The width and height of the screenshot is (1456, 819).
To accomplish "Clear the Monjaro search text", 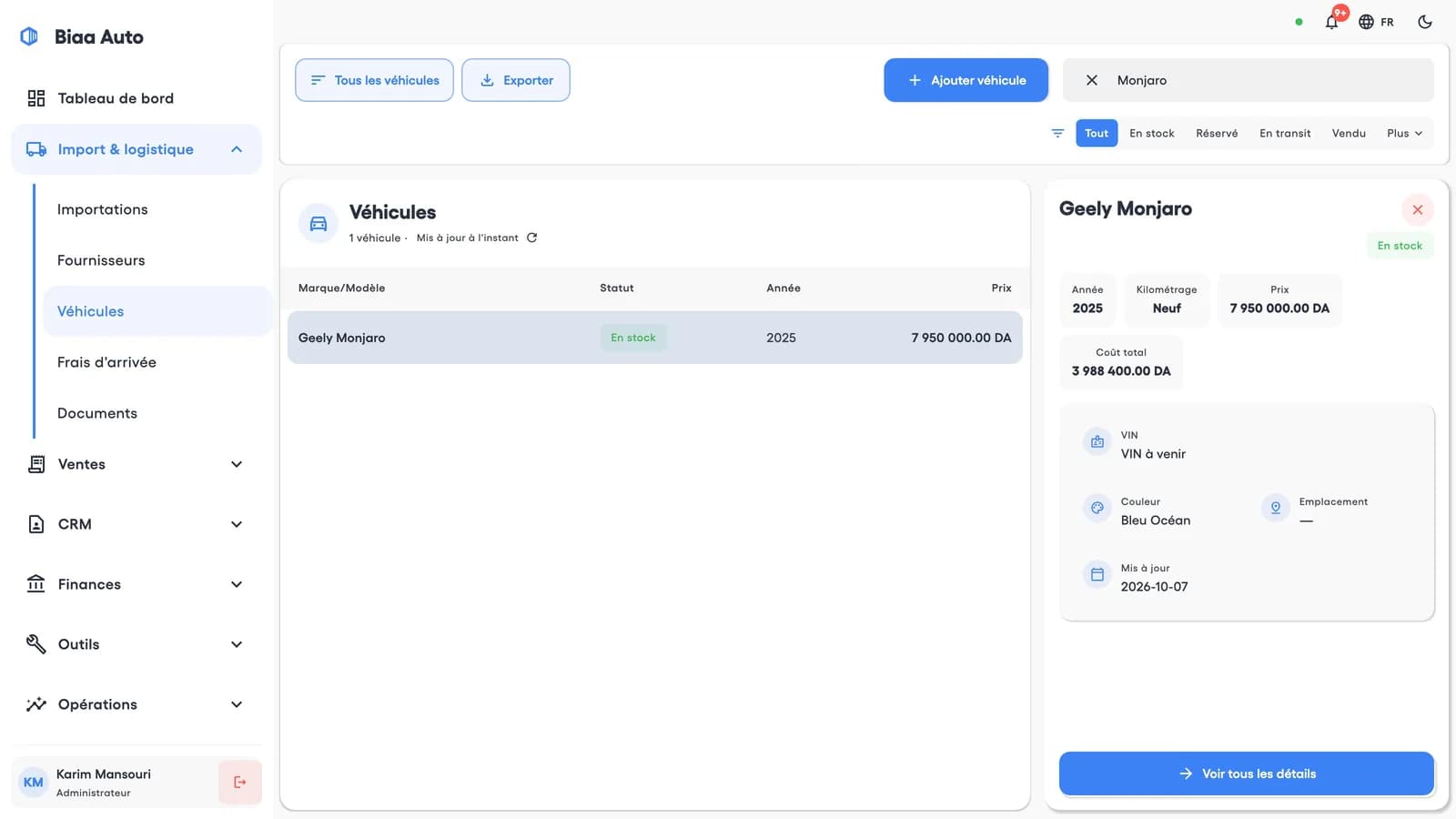I will pyautogui.click(x=1092, y=80).
